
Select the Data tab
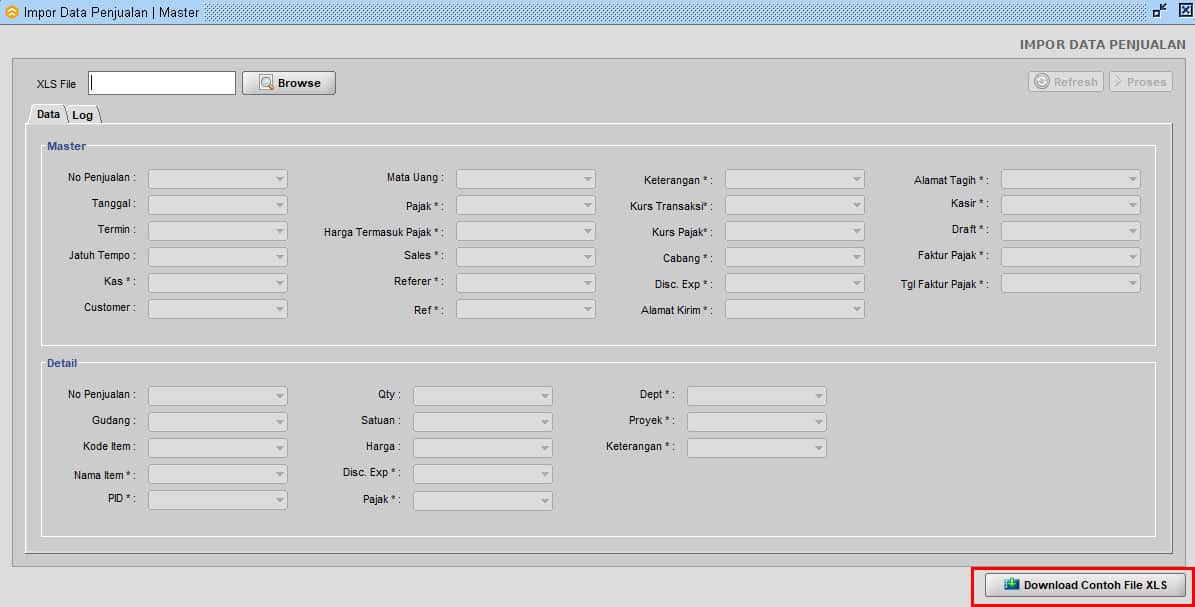tap(48, 114)
